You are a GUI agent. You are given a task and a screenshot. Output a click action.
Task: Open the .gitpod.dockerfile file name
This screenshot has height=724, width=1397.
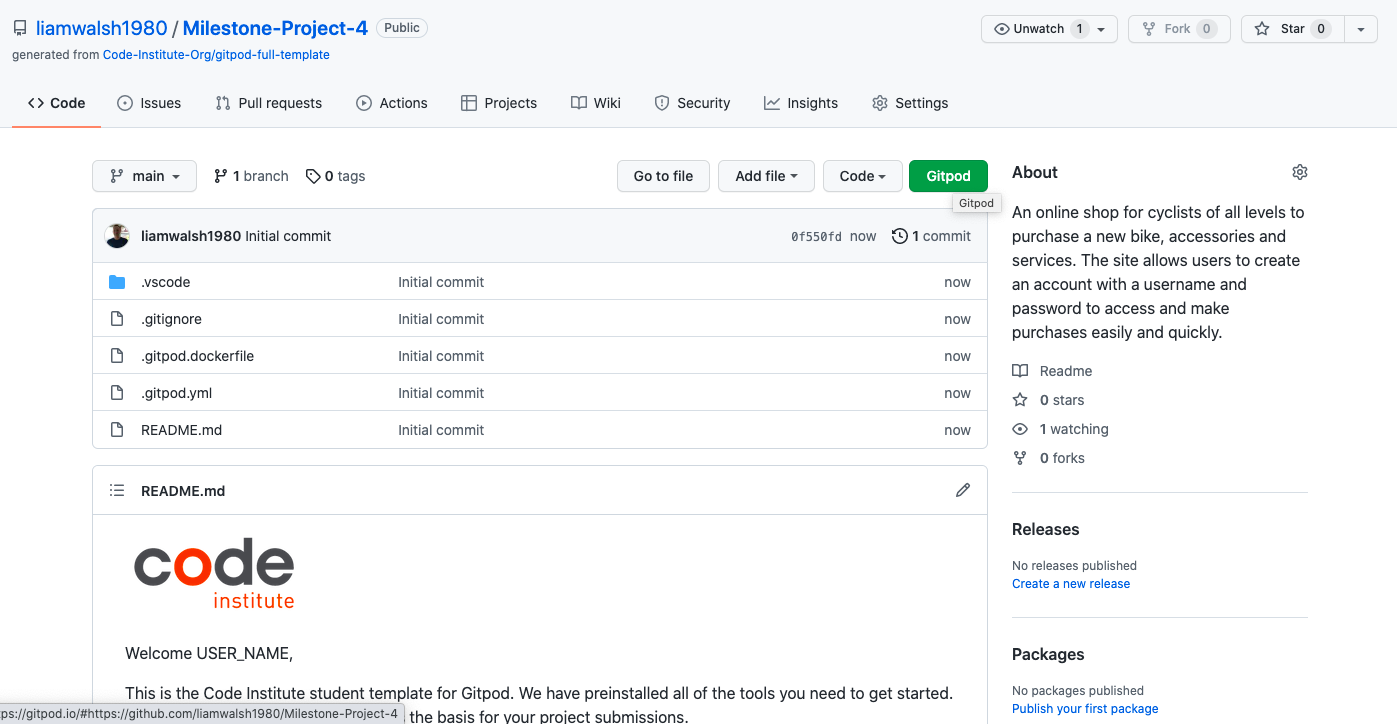click(x=197, y=356)
